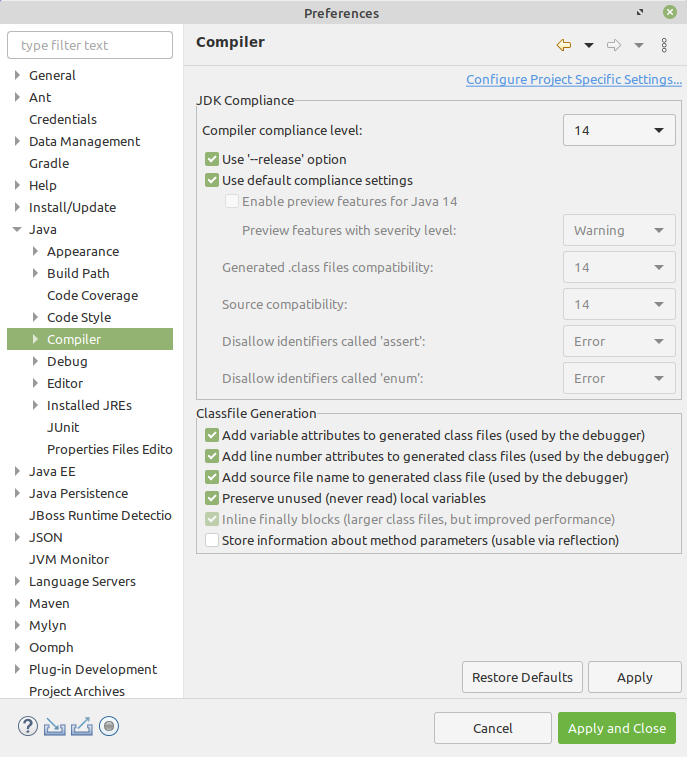The width and height of the screenshot is (687, 757).
Task: Click the Help question mark icon
Action: click(28, 727)
